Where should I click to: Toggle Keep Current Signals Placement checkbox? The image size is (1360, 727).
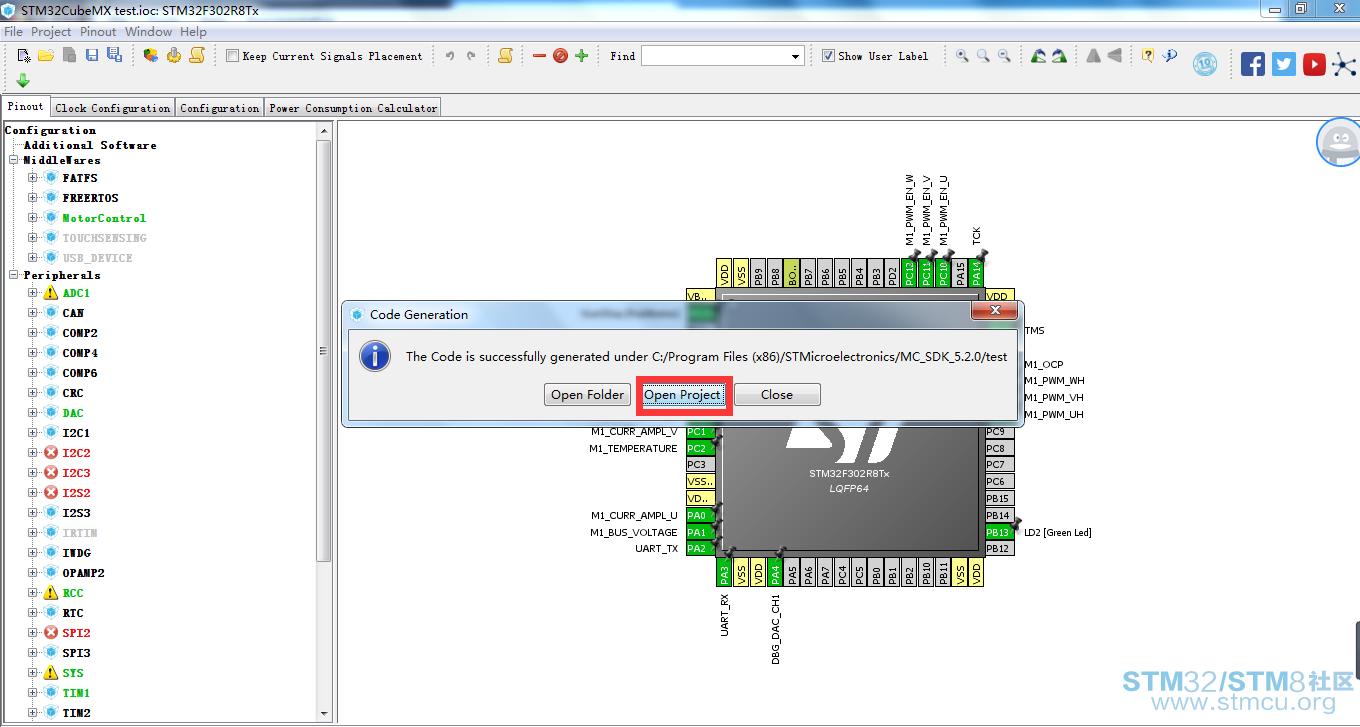tap(233, 56)
